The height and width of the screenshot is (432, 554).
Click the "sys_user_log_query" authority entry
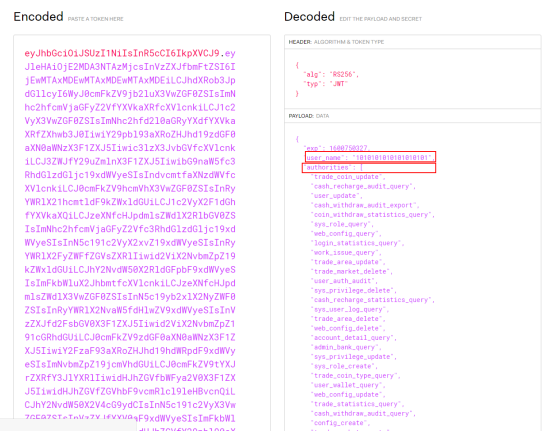350,310
